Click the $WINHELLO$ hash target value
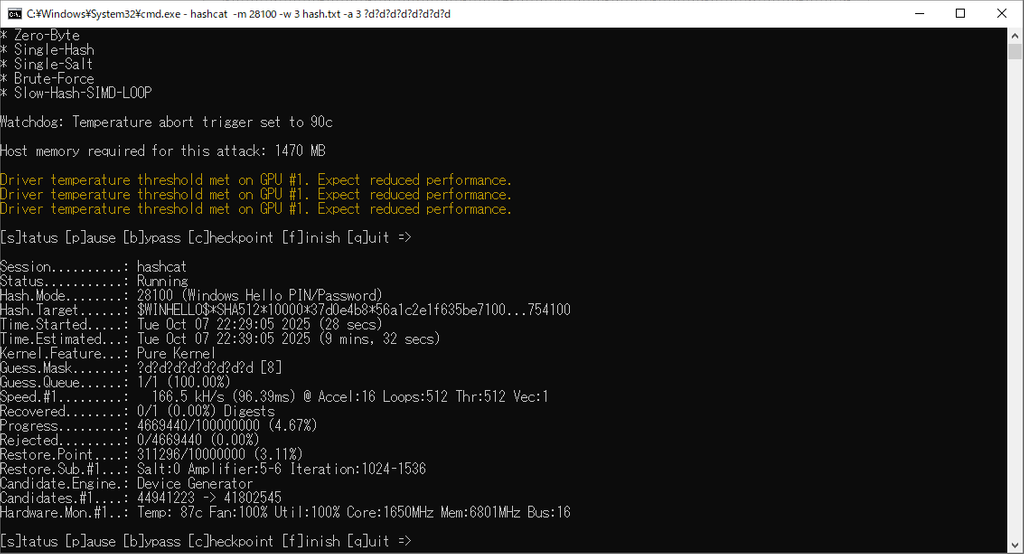Viewport: 1024px width, 554px height. (x=353, y=310)
